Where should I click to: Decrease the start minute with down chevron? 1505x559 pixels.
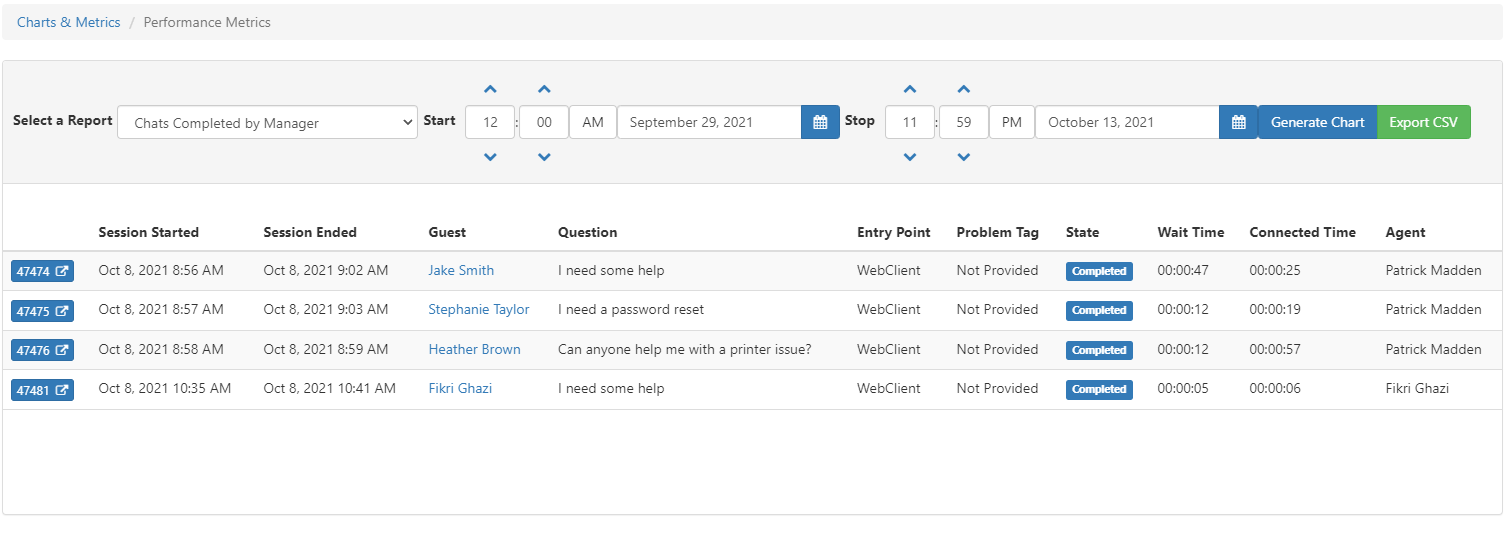click(544, 157)
